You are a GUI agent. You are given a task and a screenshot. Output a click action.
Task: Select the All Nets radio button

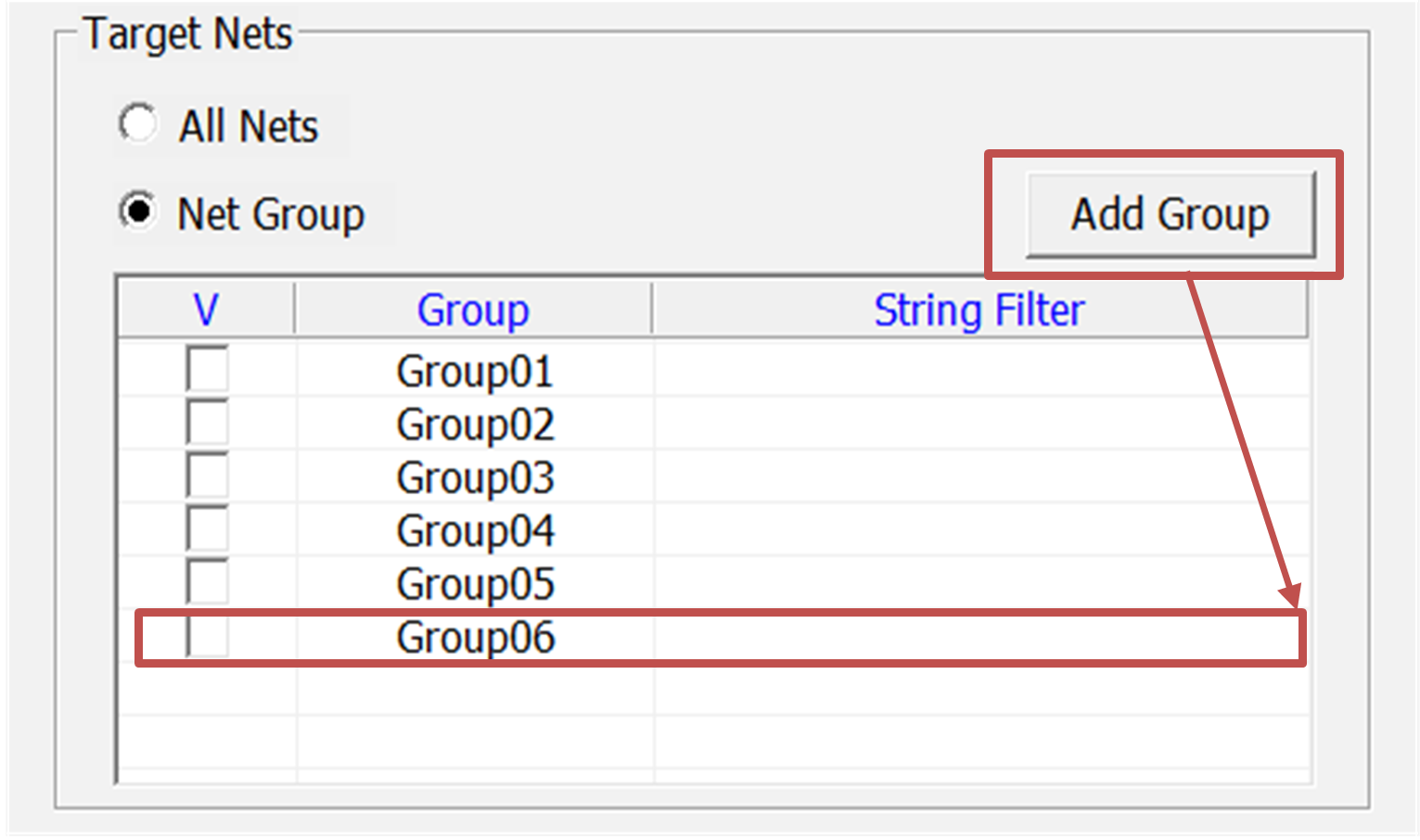(138, 124)
